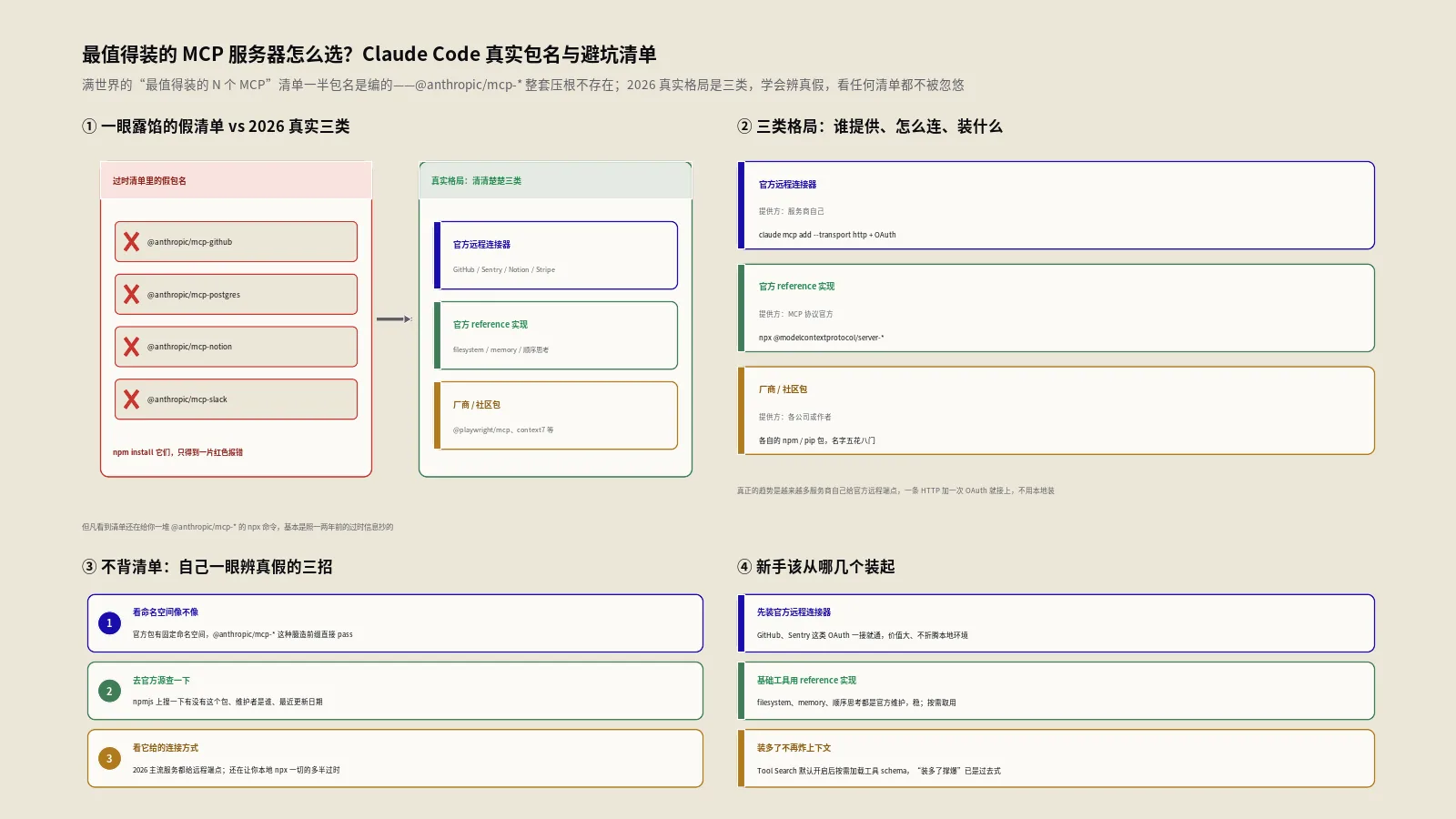Click the blue number 1 circle badge

pos(109,623)
